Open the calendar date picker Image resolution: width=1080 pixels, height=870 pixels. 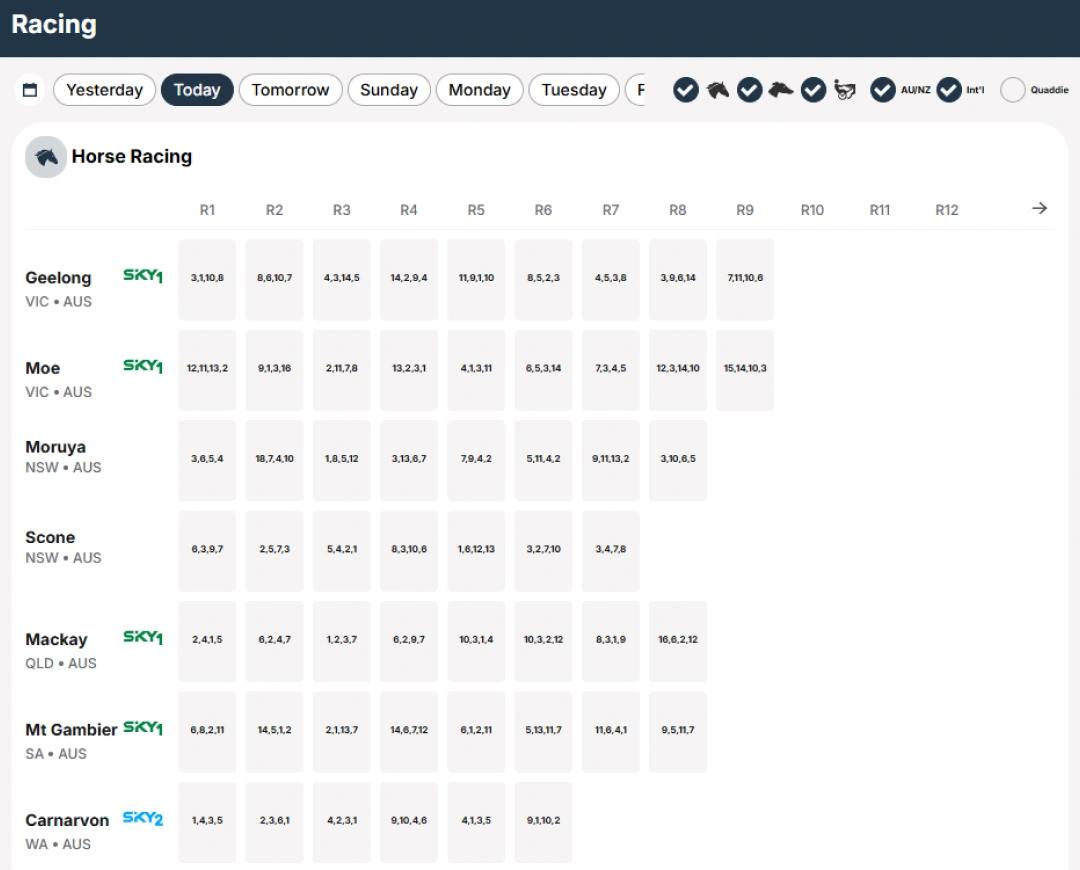(x=30, y=90)
